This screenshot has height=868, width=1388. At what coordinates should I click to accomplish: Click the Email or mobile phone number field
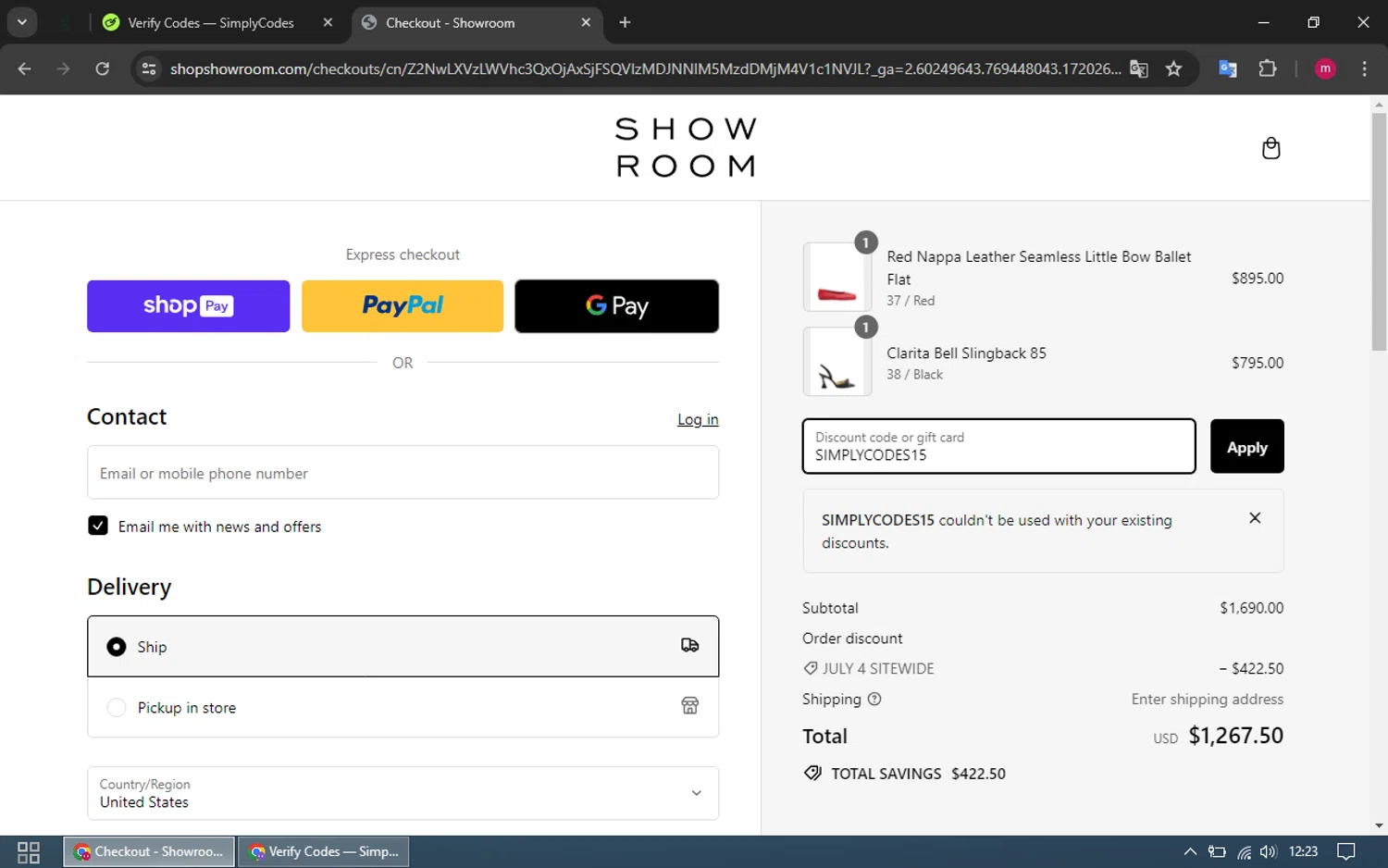pyautogui.click(x=403, y=473)
